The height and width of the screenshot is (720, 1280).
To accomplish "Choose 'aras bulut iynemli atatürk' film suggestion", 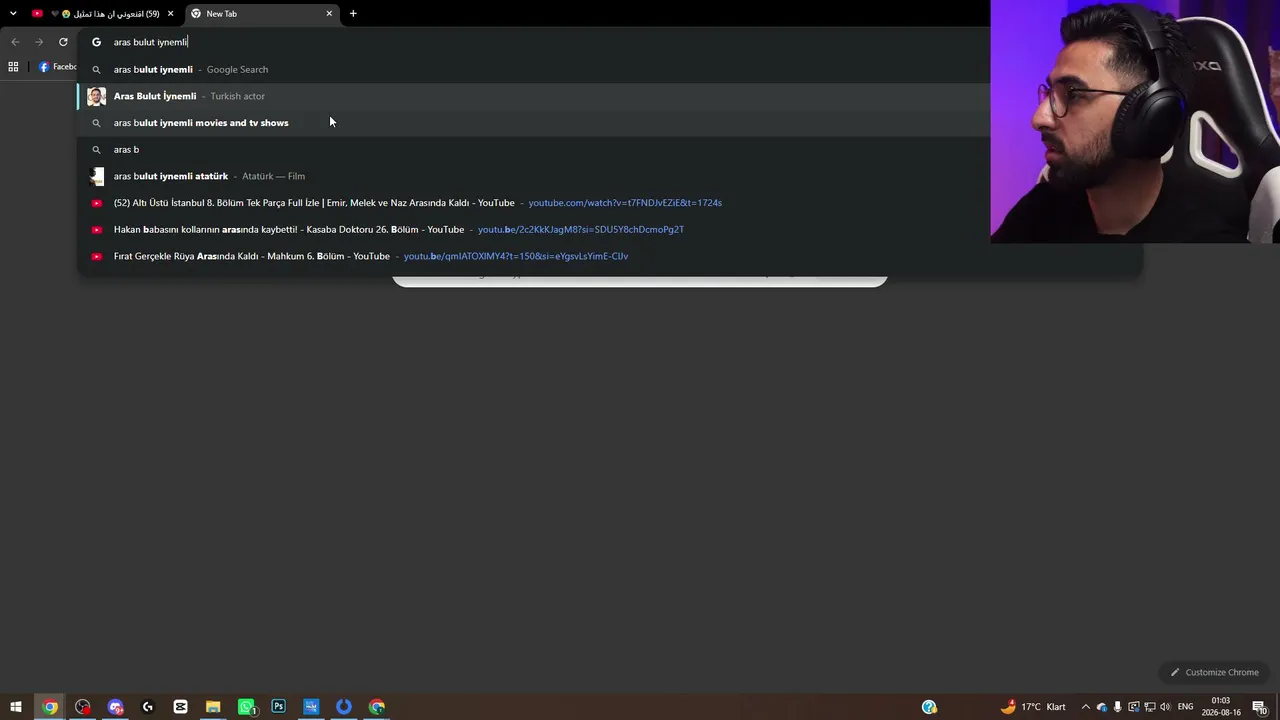I will click(533, 176).
